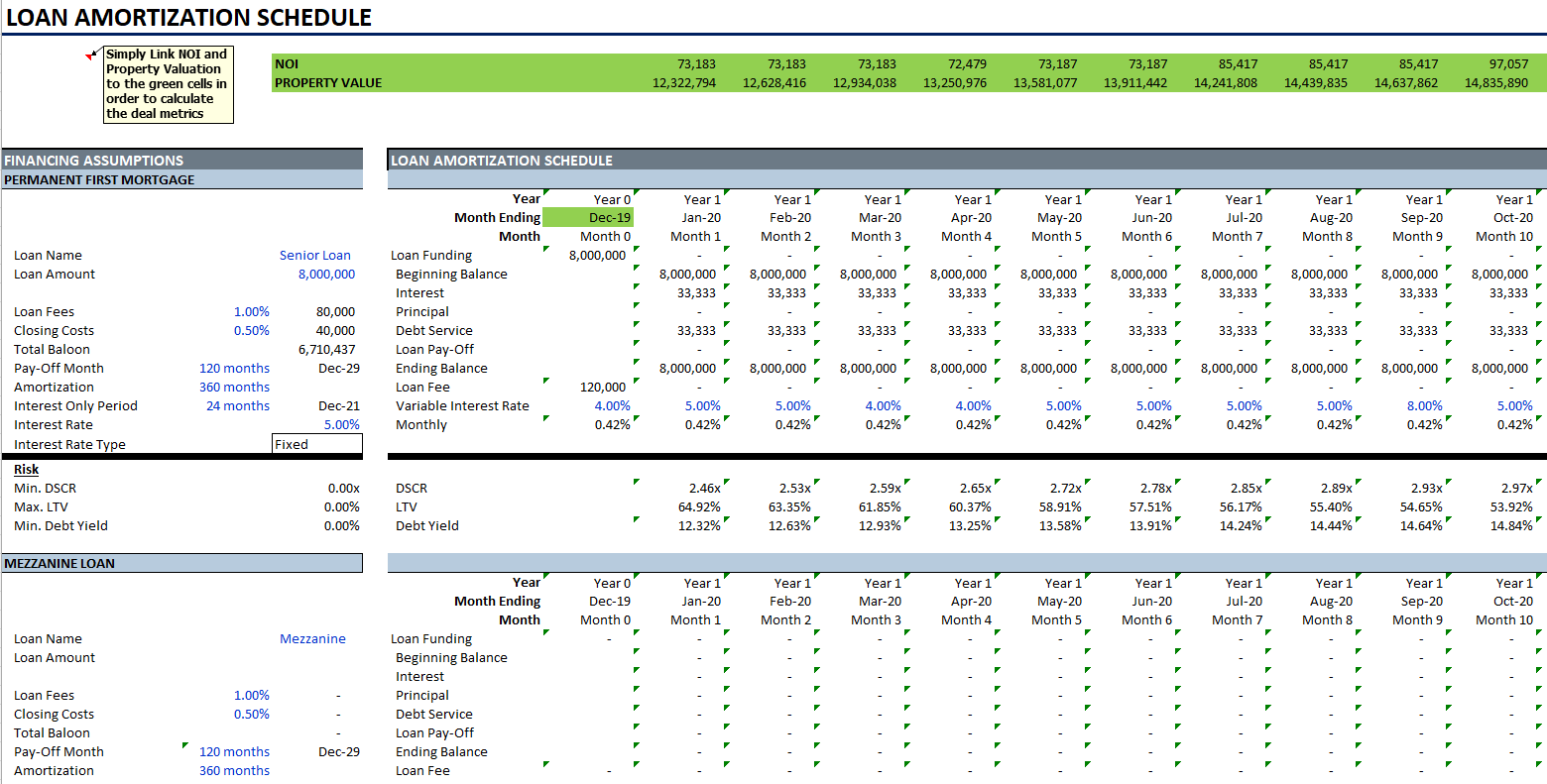Click the PROPERTY VALUE row label
Screen dimensions: 1547x784
point(328,82)
